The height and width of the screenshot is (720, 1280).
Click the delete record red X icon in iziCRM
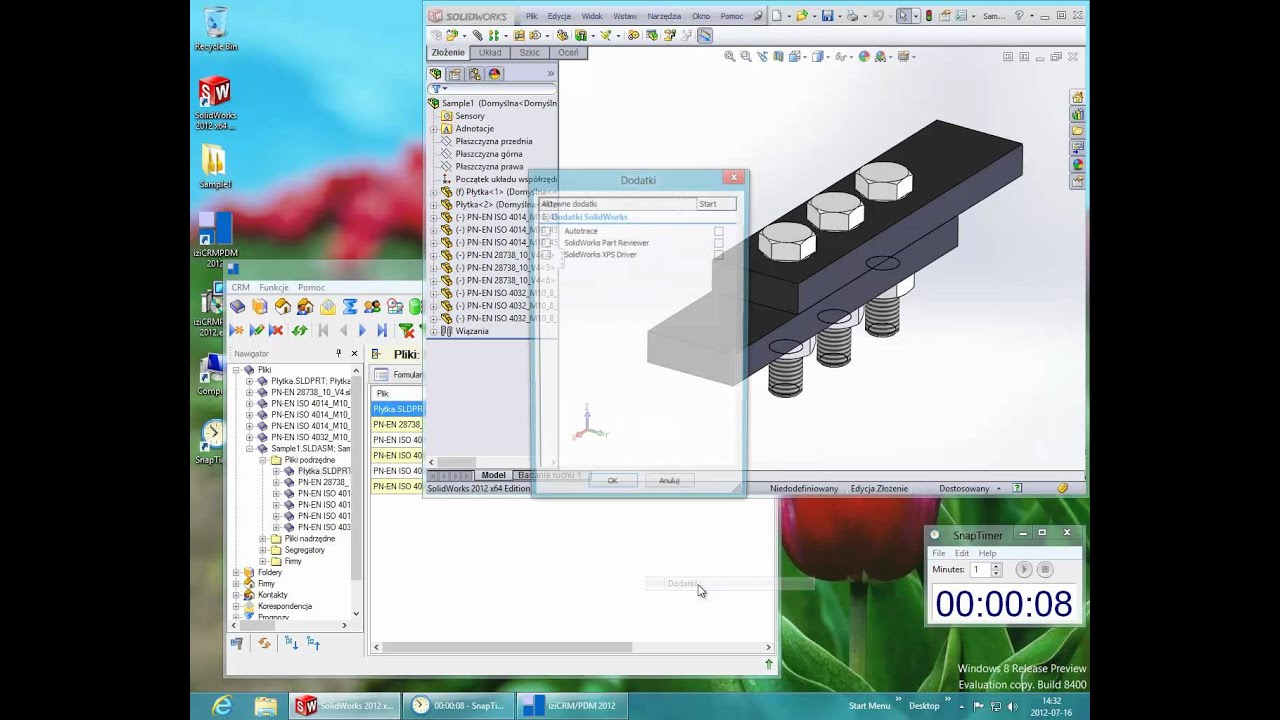tap(276, 330)
